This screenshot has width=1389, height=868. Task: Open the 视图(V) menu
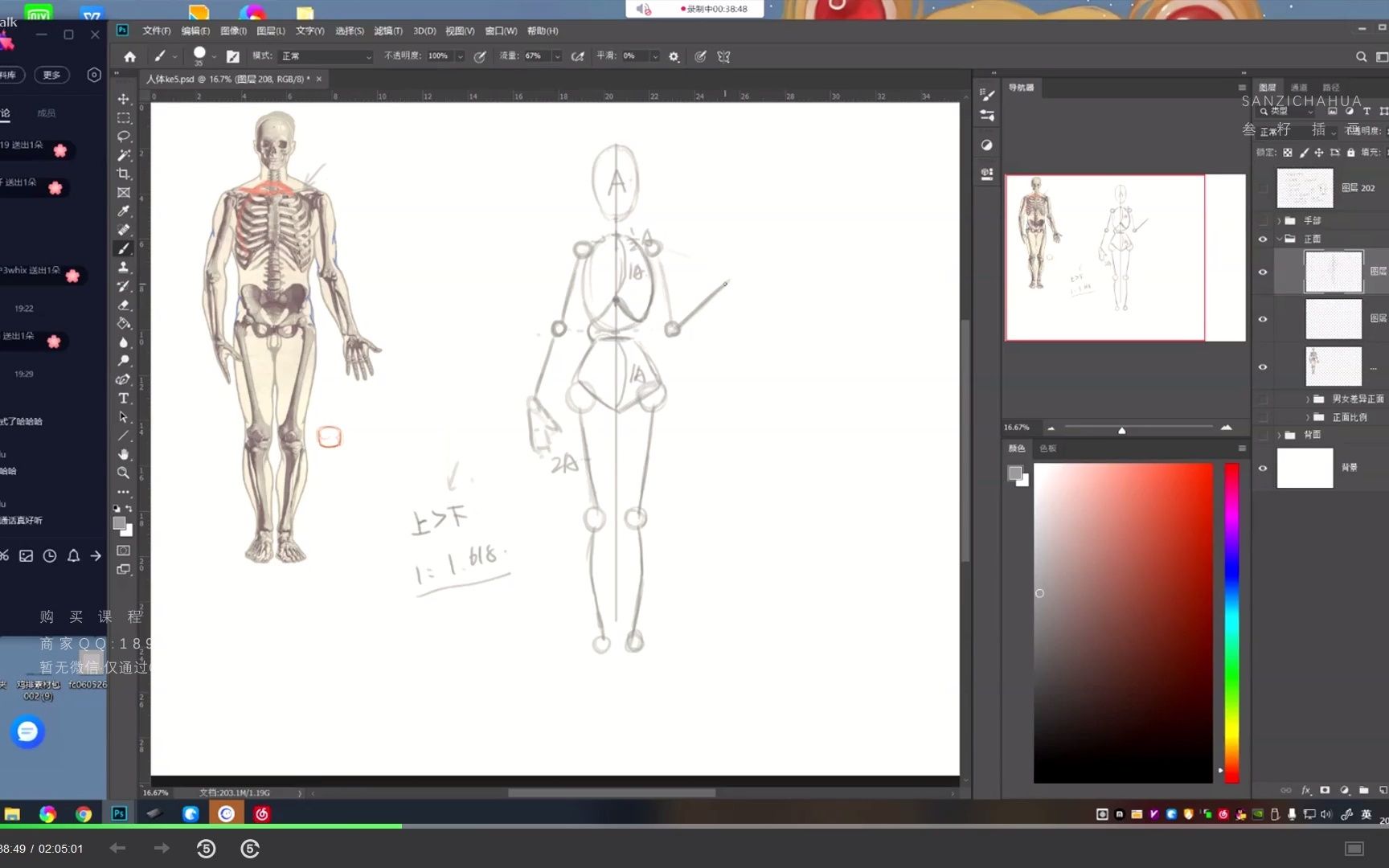460,31
